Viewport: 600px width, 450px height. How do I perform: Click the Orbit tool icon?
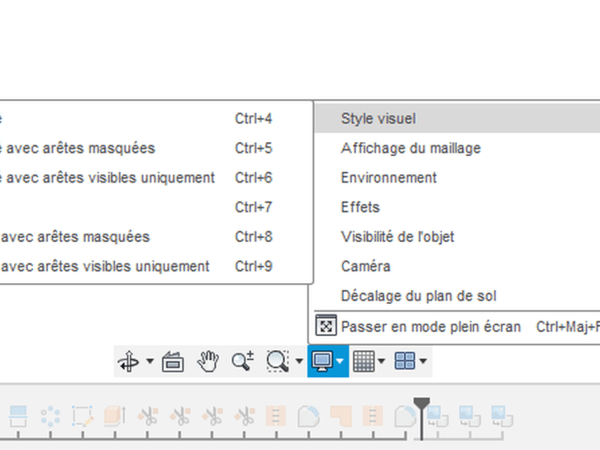click(129, 361)
